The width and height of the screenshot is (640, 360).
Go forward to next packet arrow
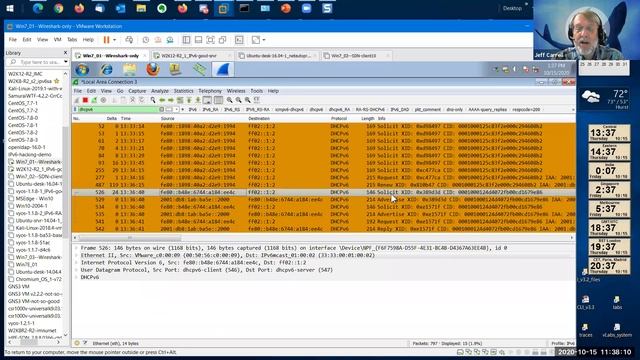(171, 100)
